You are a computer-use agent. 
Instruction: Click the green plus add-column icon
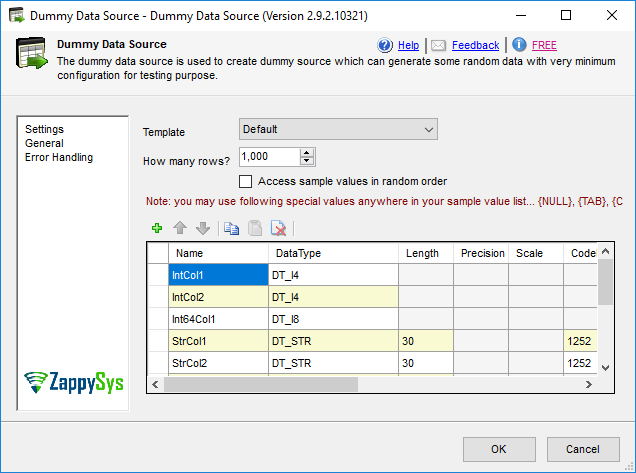tap(157, 228)
